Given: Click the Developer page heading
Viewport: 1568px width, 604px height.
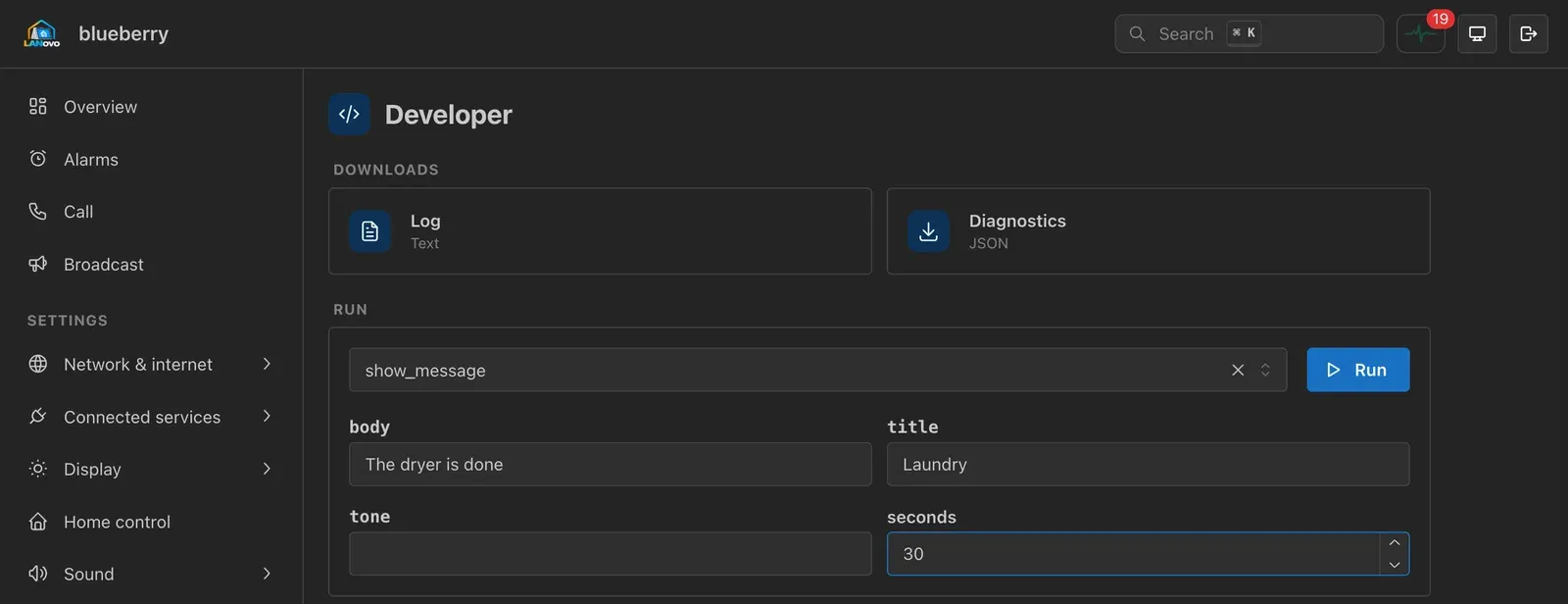Looking at the screenshot, I should [448, 115].
